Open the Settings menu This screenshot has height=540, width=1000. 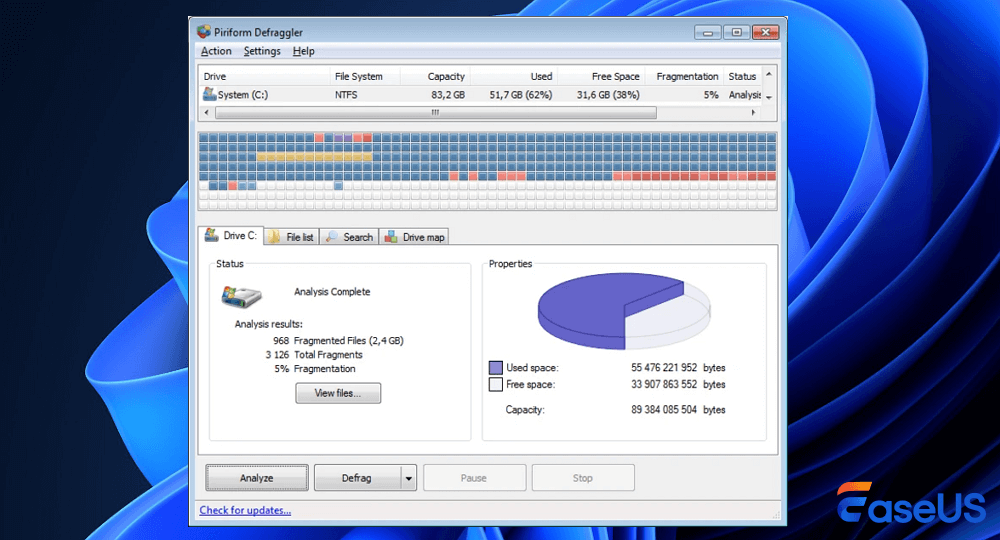pos(262,51)
